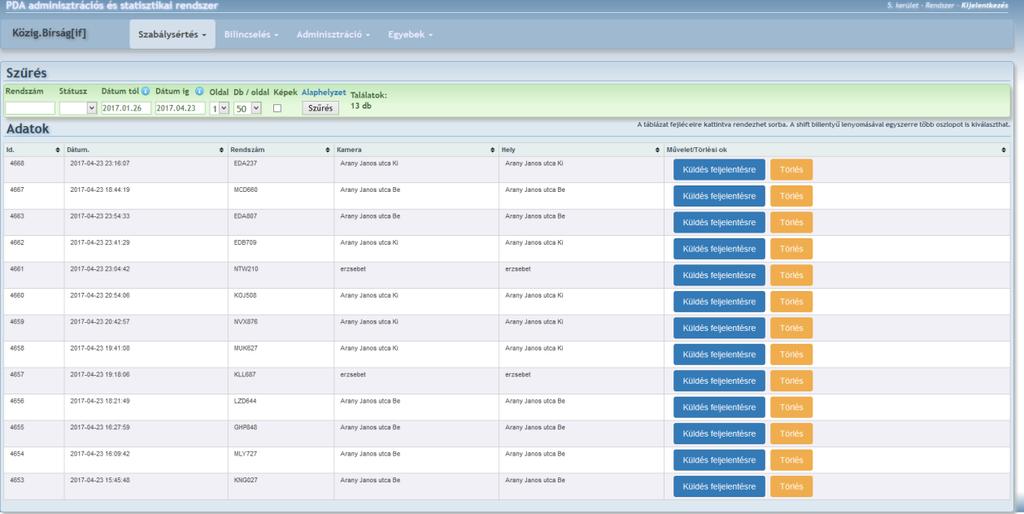Click Küldés feljelentésre for record 4662
Screen dimensions: 1024x514
click(719, 249)
